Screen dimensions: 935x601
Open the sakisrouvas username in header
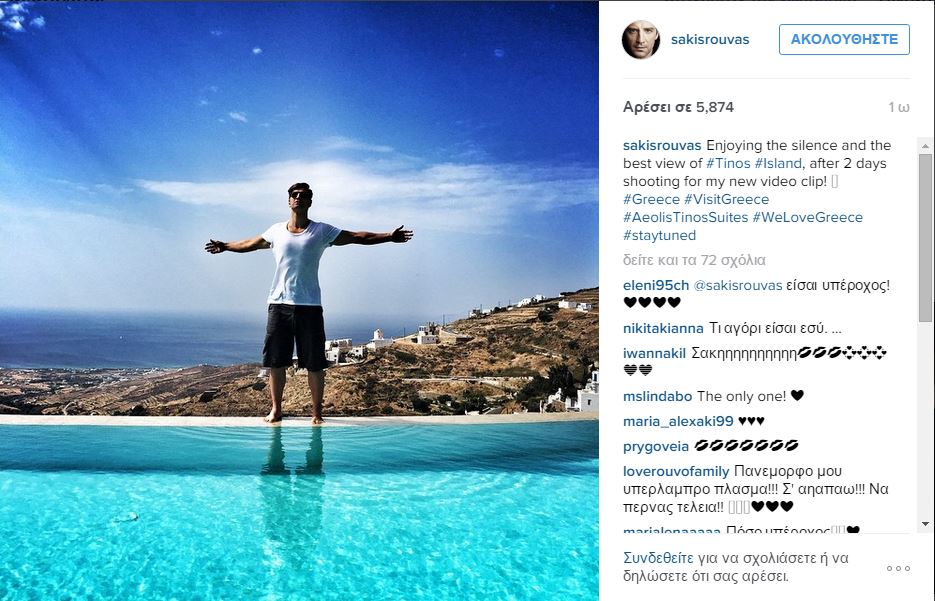710,39
